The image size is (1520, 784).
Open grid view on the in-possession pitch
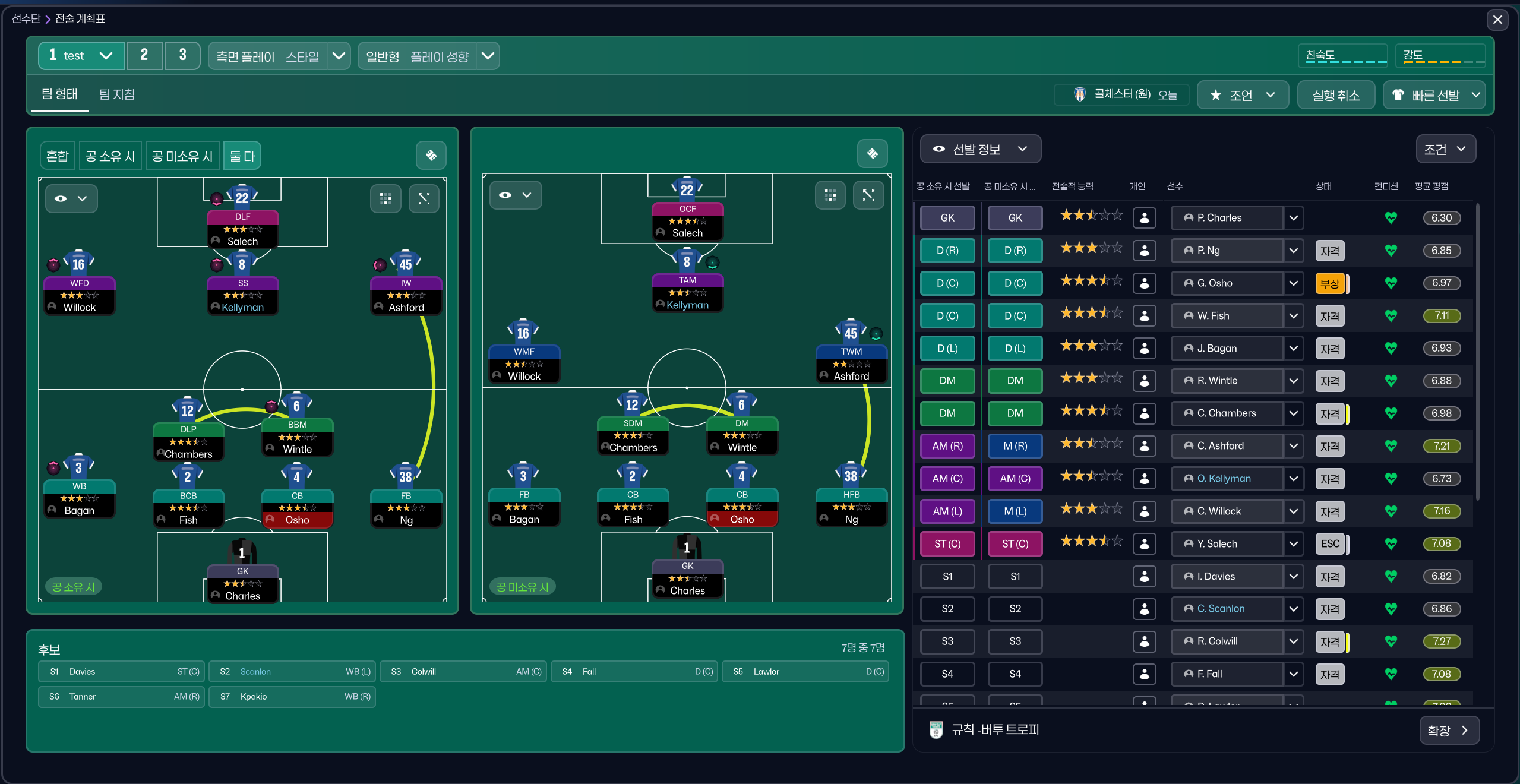click(x=386, y=198)
